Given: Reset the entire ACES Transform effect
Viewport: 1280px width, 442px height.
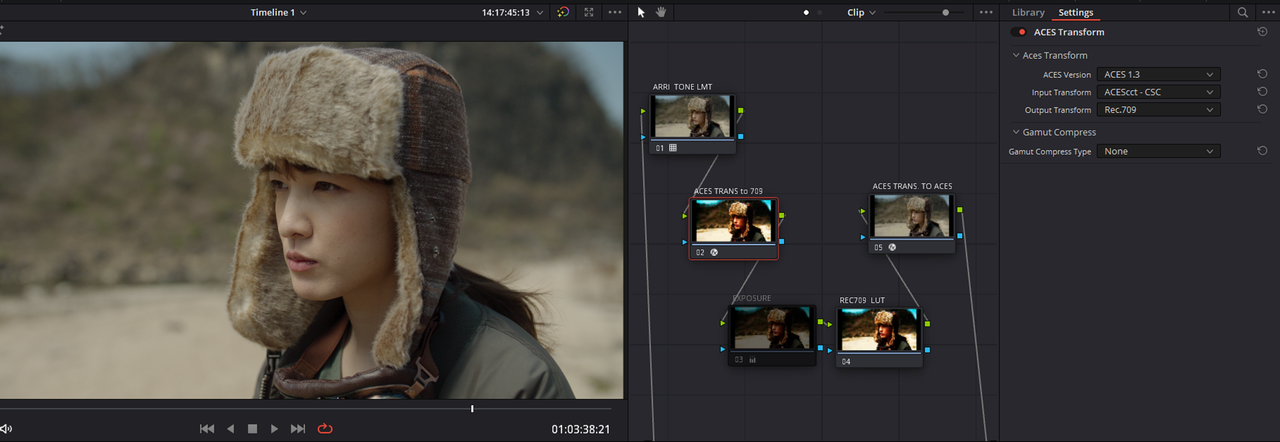Looking at the screenshot, I should pos(1262,32).
